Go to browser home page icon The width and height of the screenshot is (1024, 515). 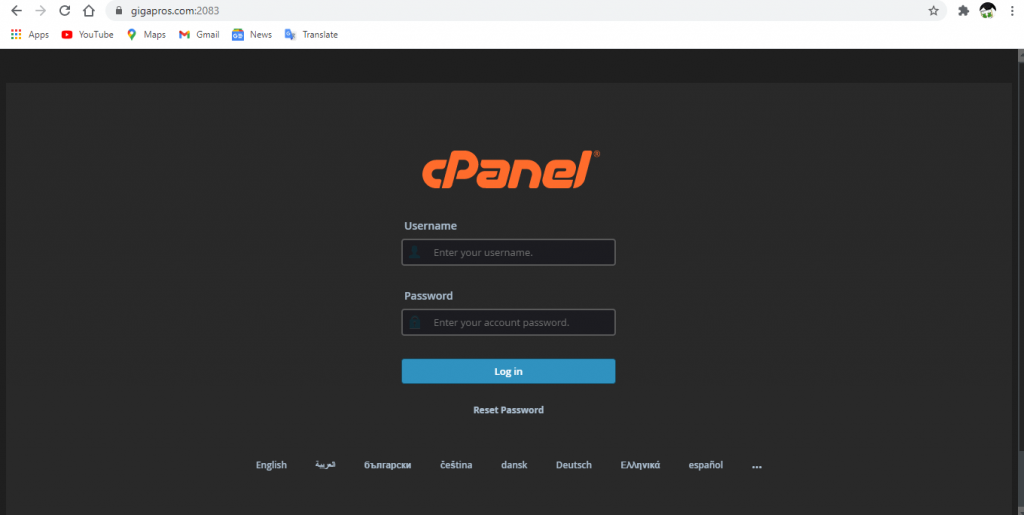coord(89,11)
